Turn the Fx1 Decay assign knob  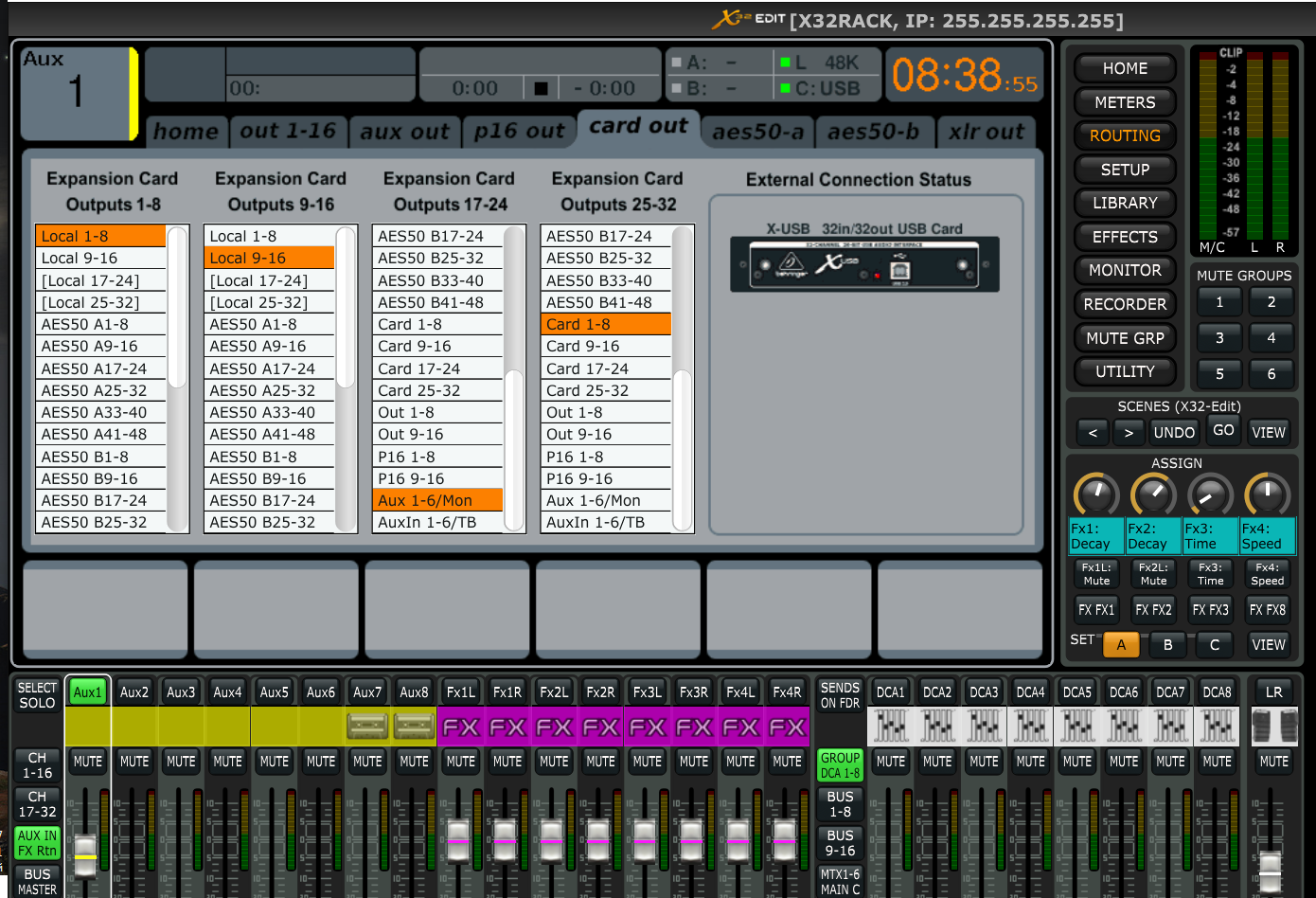pyautogui.click(x=1095, y=494)
